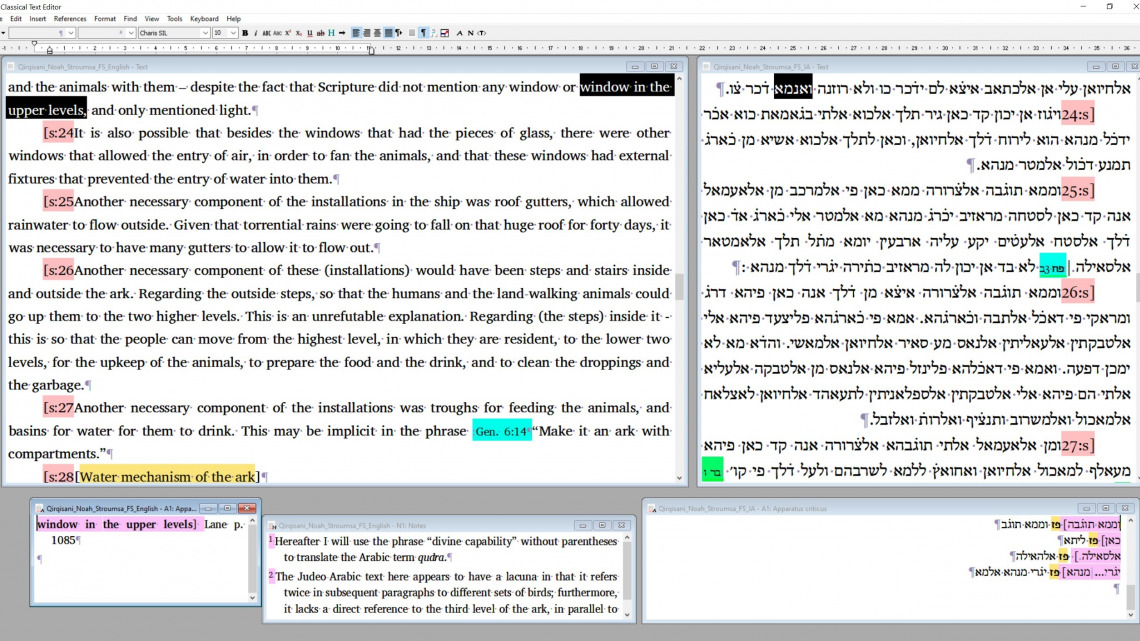Toggle the A toolbar button
This screenshot has width=1140, height=641.
(x=459, y=33)
